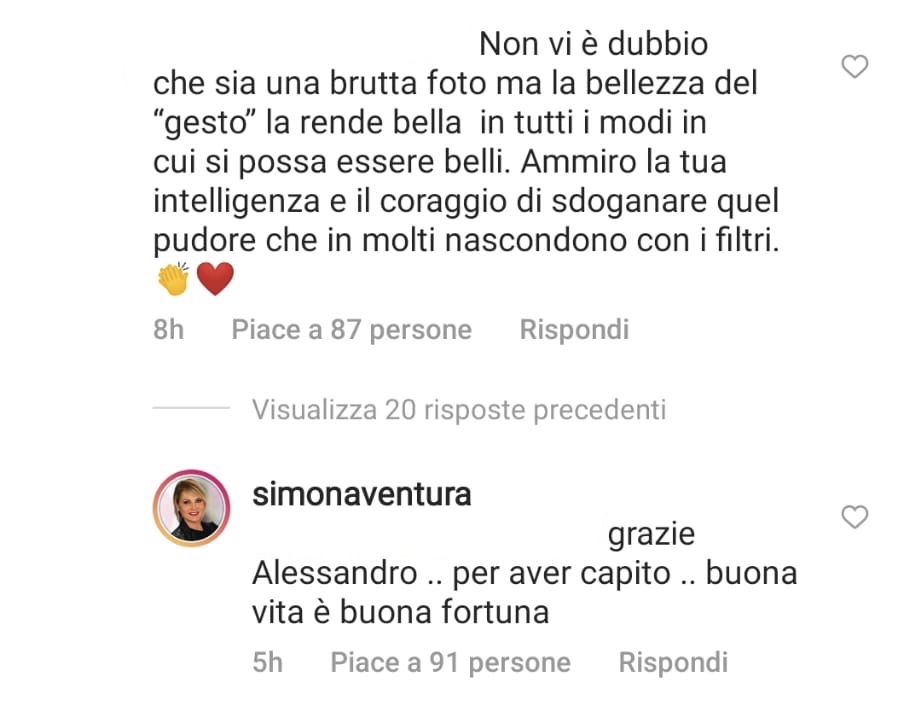This screenshot has height=702, width=921.
Task: Like simonaventura's reply with the heart icon
Action: click(x=855, y=517)
